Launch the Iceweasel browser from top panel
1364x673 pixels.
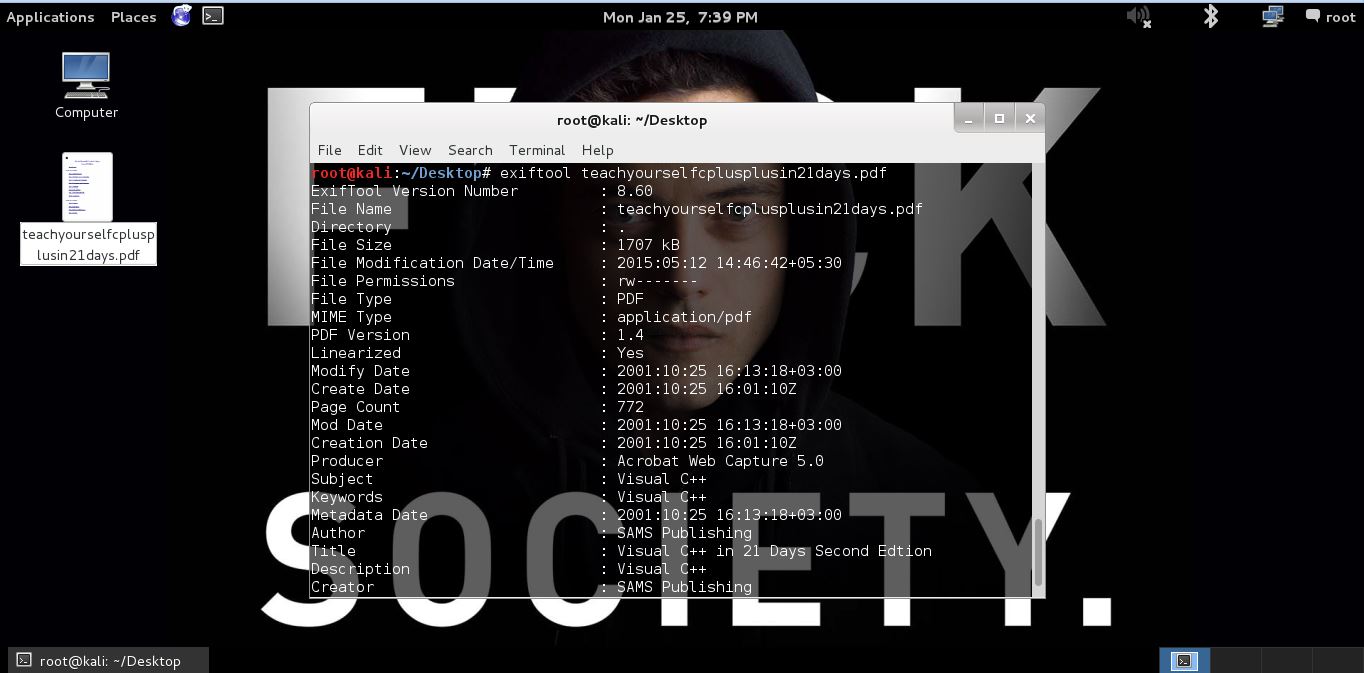coord(181,16)
